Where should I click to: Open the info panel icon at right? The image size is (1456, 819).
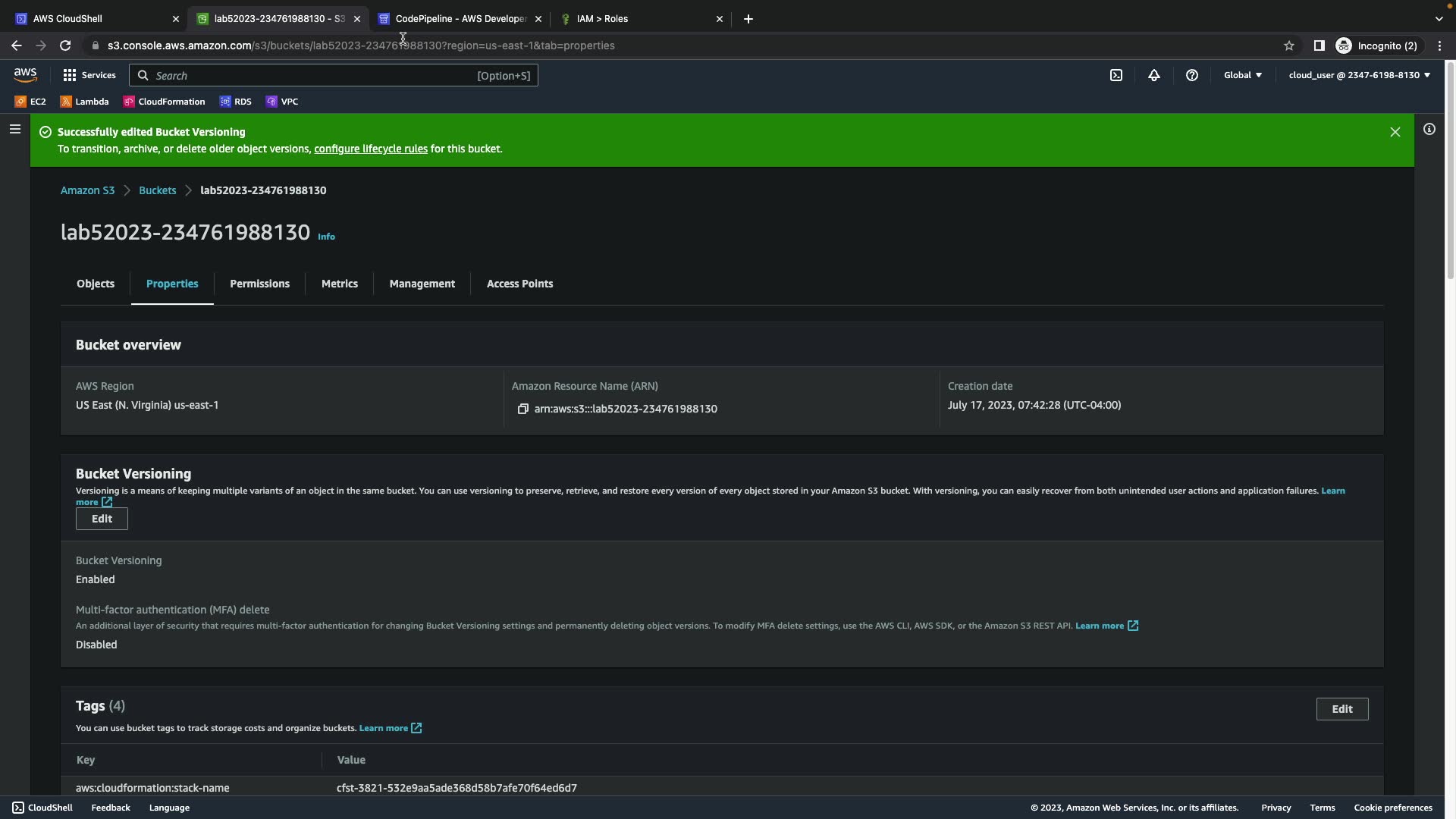(1429, 130)
